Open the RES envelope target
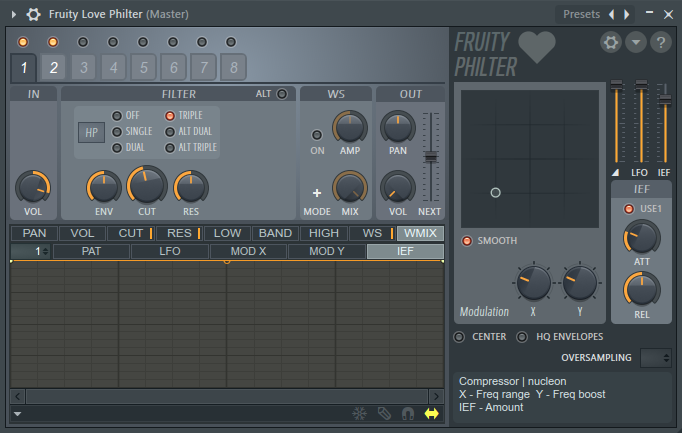The width and height of the screenshot is (682, 433). coord(179,233)
